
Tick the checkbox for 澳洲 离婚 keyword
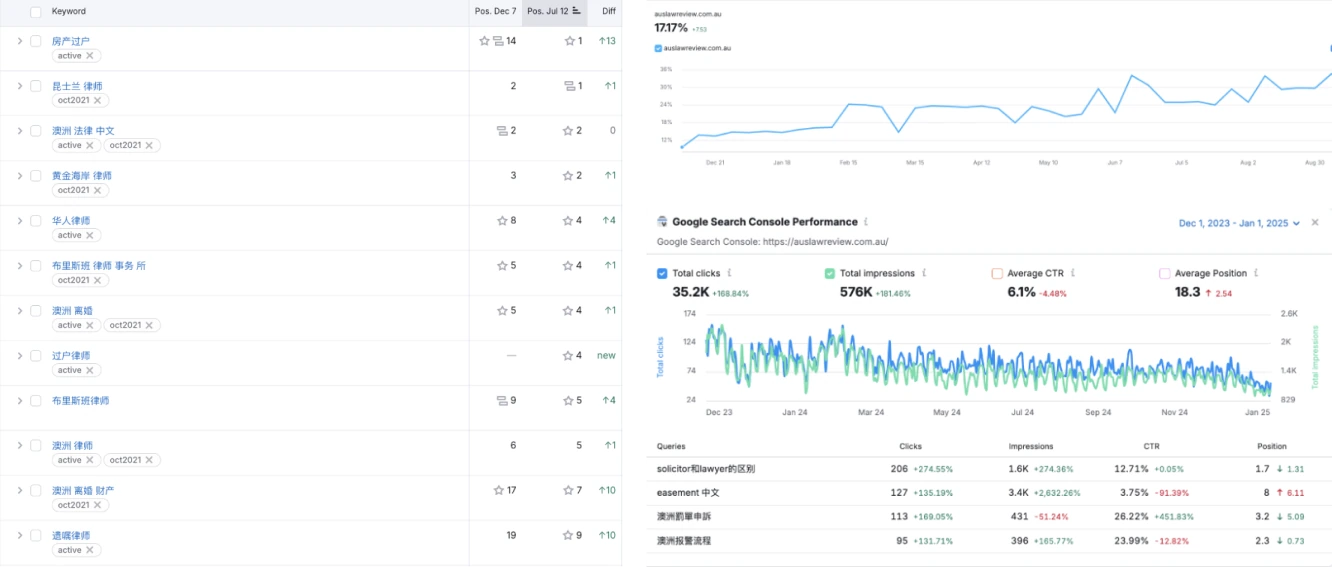pos(36,311)
